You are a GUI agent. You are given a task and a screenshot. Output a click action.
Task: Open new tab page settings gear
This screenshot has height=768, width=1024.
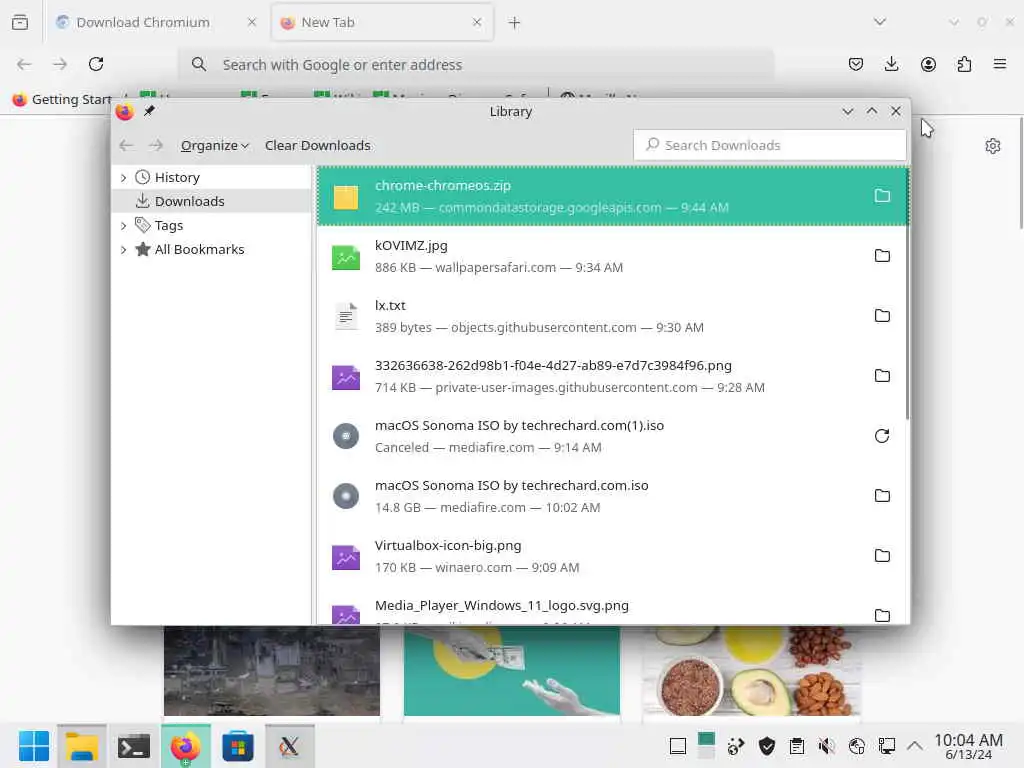pos(993,146)
